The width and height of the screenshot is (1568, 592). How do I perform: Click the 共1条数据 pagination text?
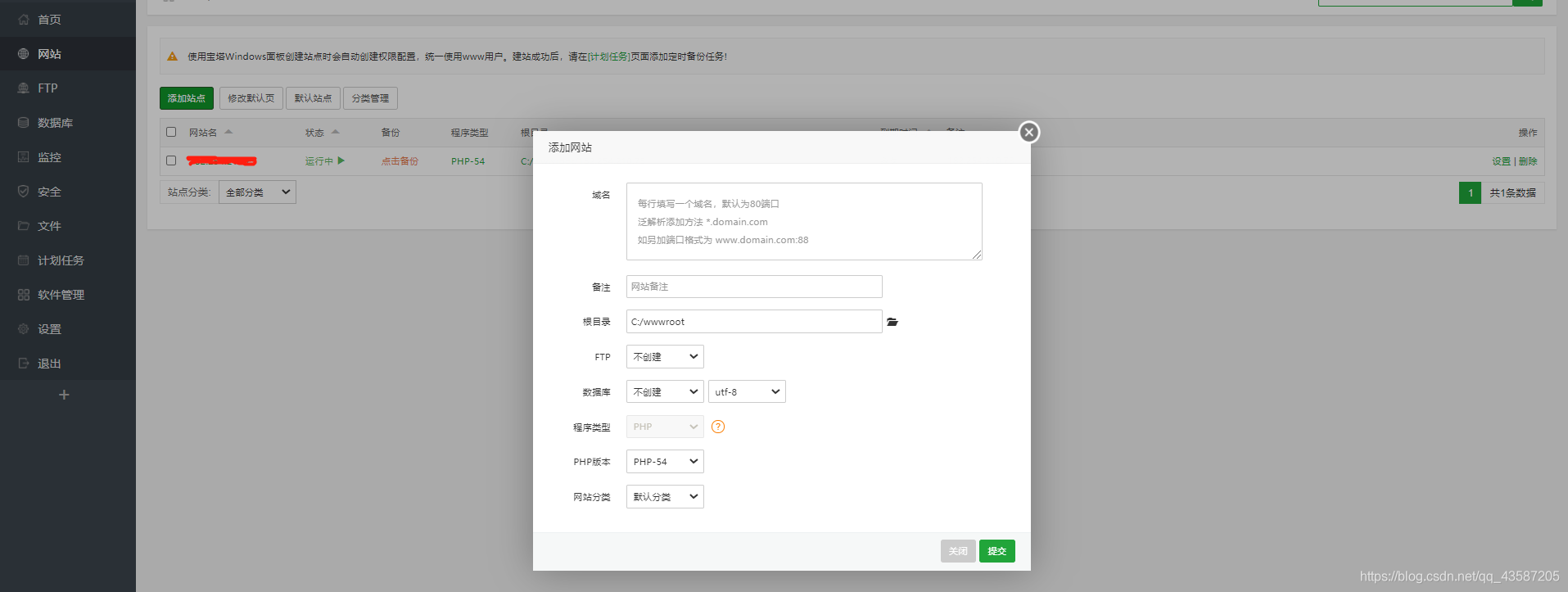(1512, 192)
